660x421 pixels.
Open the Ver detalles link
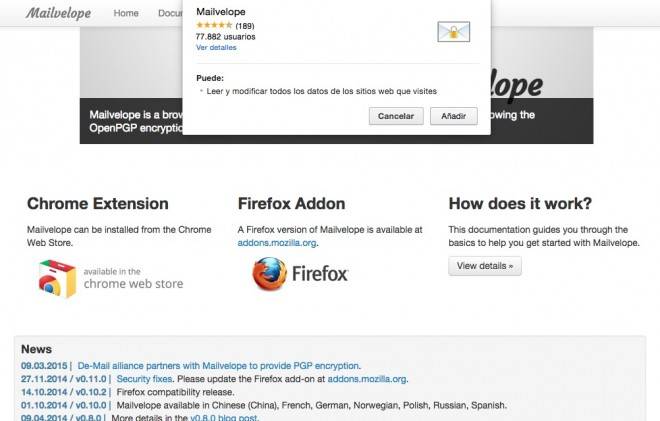(x=216, y=48)
